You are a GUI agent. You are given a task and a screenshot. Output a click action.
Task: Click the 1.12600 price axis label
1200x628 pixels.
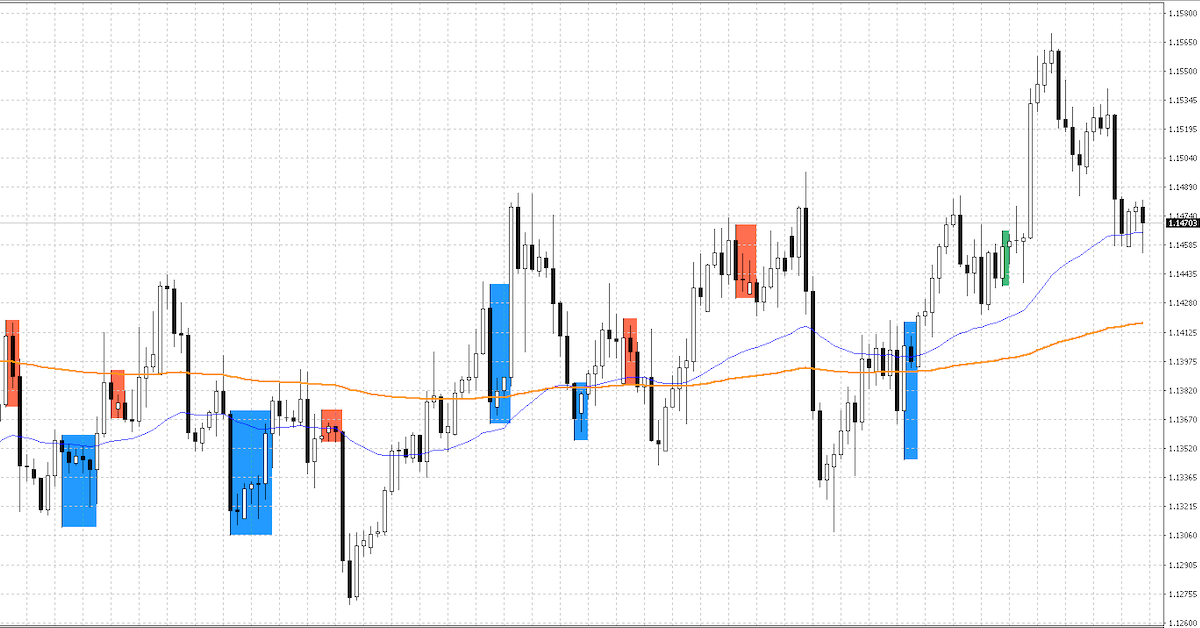coord(1182,622)
